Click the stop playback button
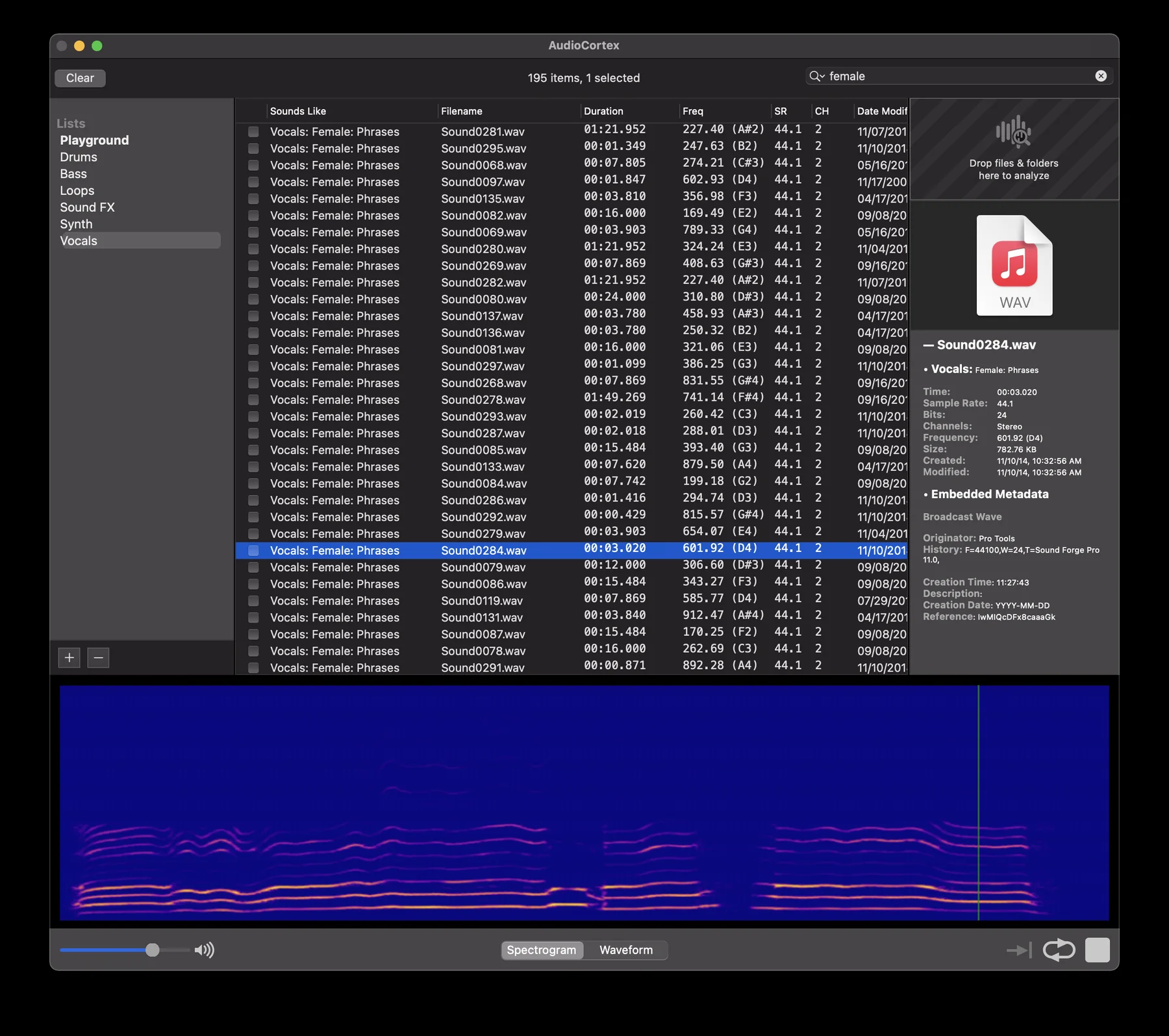The height and width of the screenshot is (1036, 1169). [x=1098, y=950]
